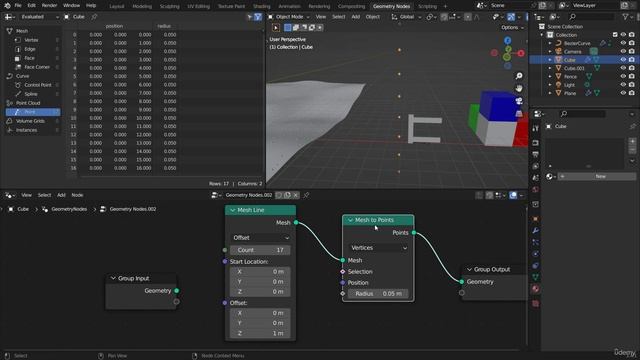
Task: Open the Object Mode dropdown
Action: [x=289, y=17]
